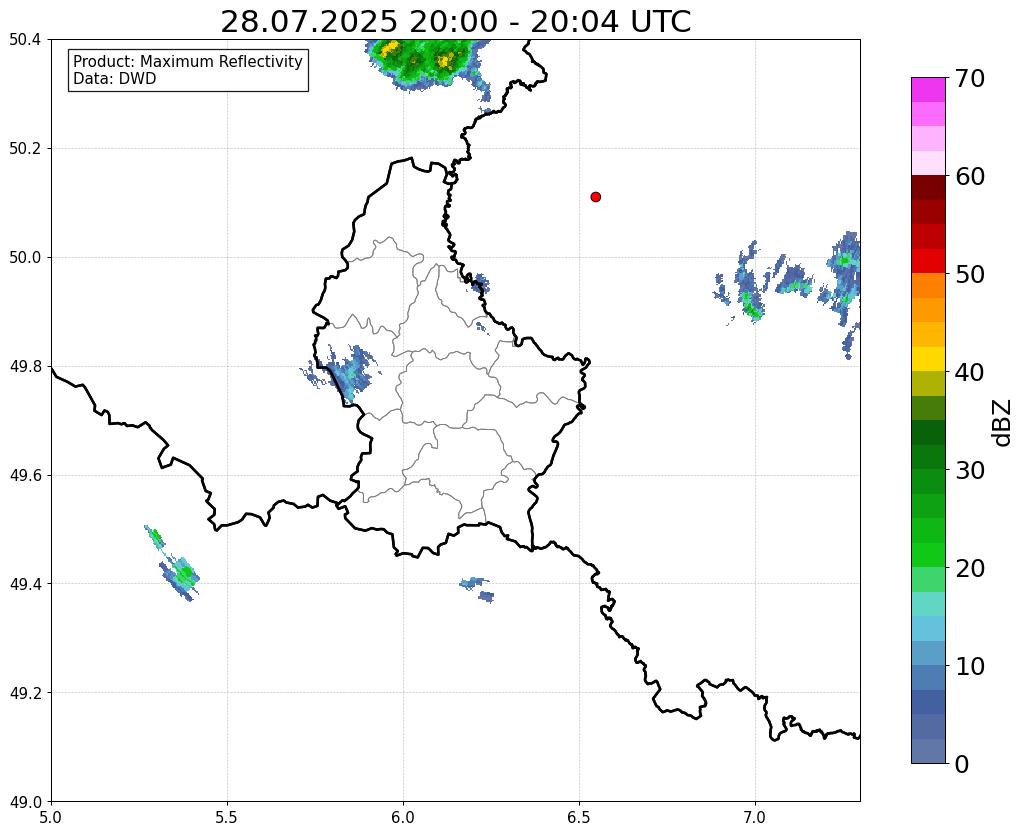Click the latitude axis label 50.2
Viewport: 1023px width, 834px height.
[25, 149]
